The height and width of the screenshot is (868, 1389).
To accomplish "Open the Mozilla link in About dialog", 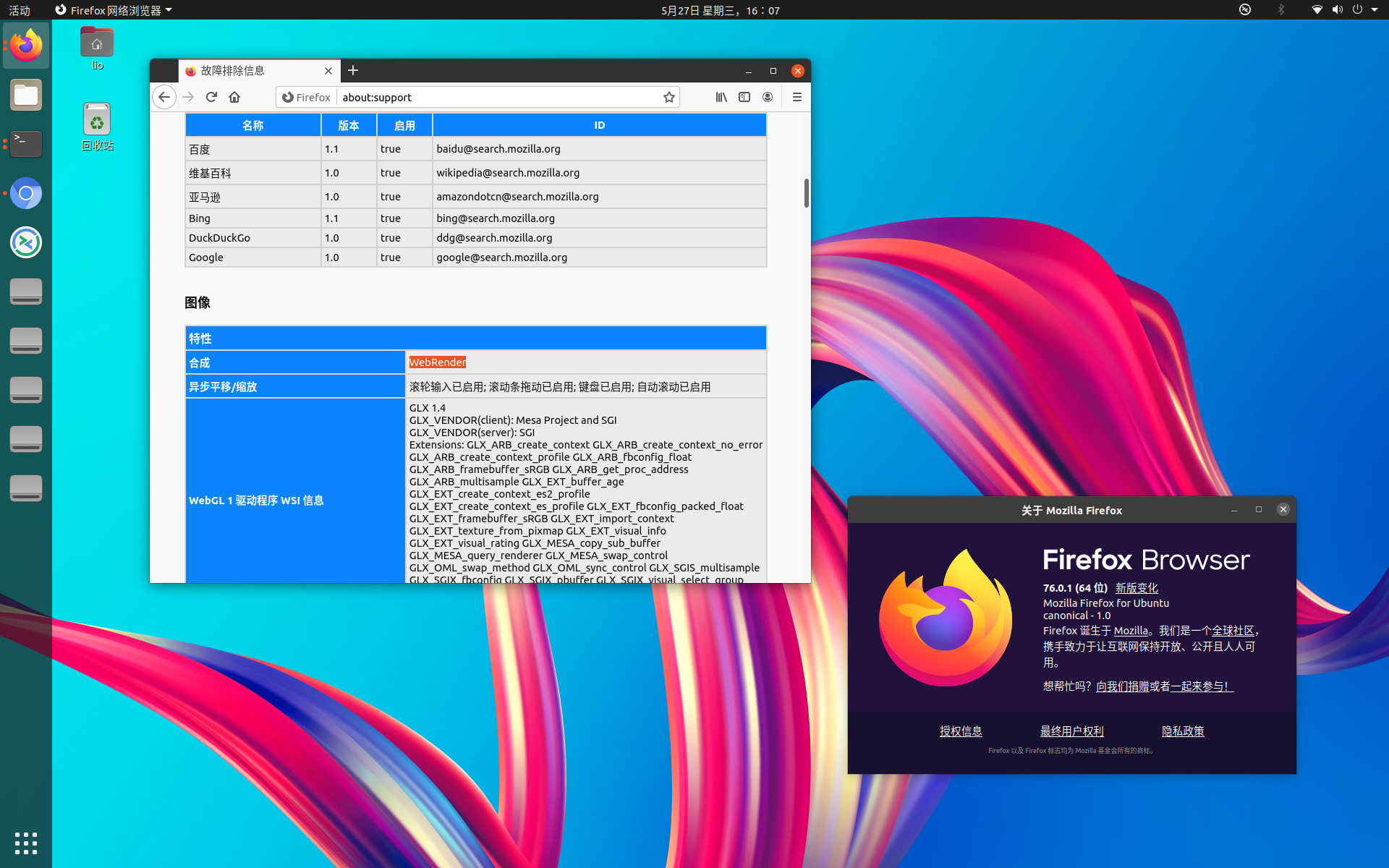I will [1131, 631].
